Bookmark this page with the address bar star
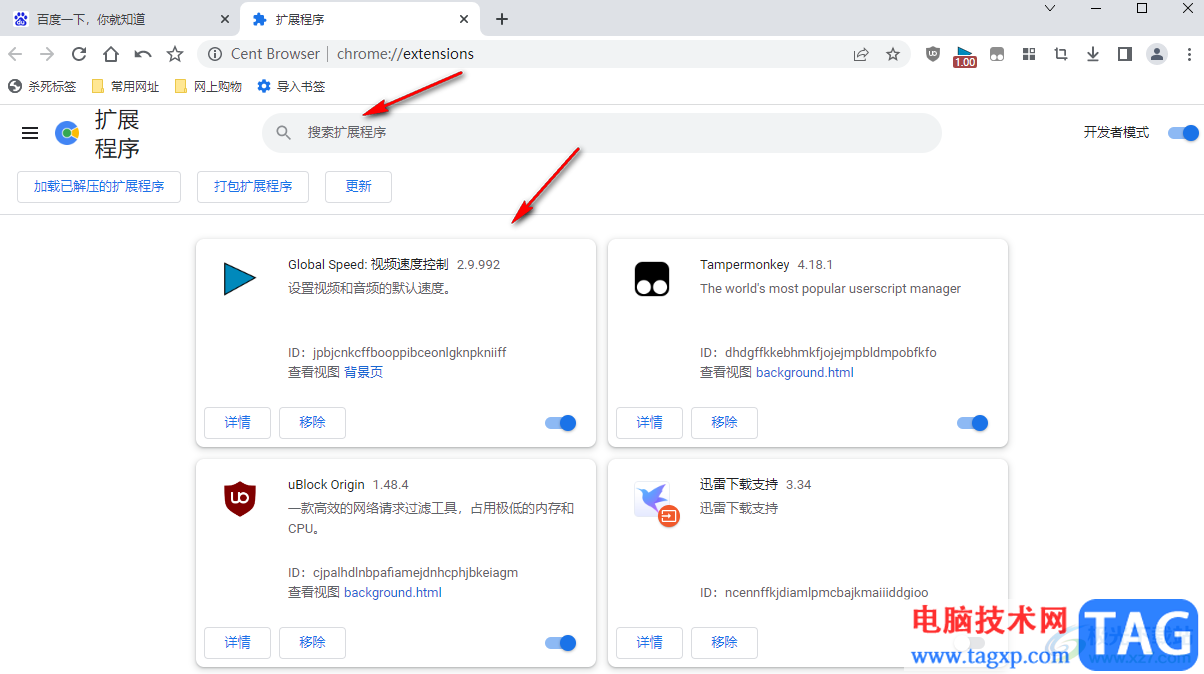This screenshot has width=1204, height=674. (x=893, y=54)
